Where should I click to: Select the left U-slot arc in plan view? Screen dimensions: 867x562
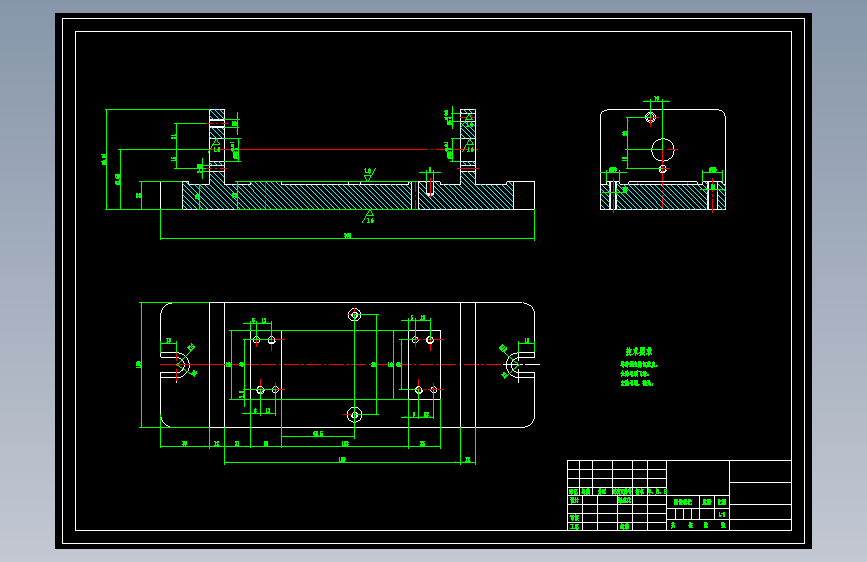pyautogui.click(x=183, y=365)
